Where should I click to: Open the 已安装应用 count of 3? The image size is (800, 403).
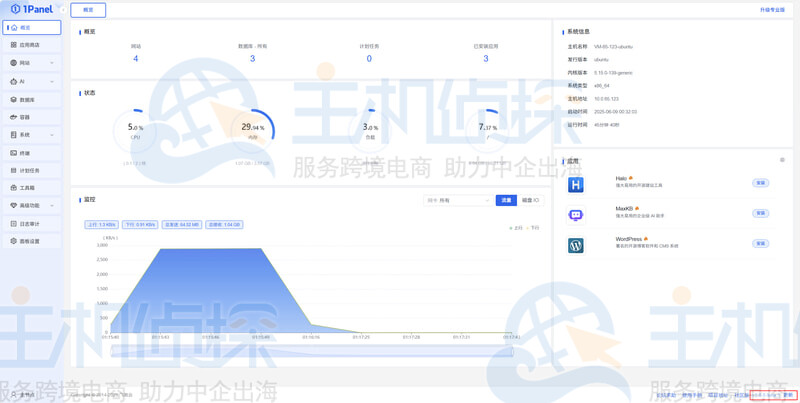point(486,59)
